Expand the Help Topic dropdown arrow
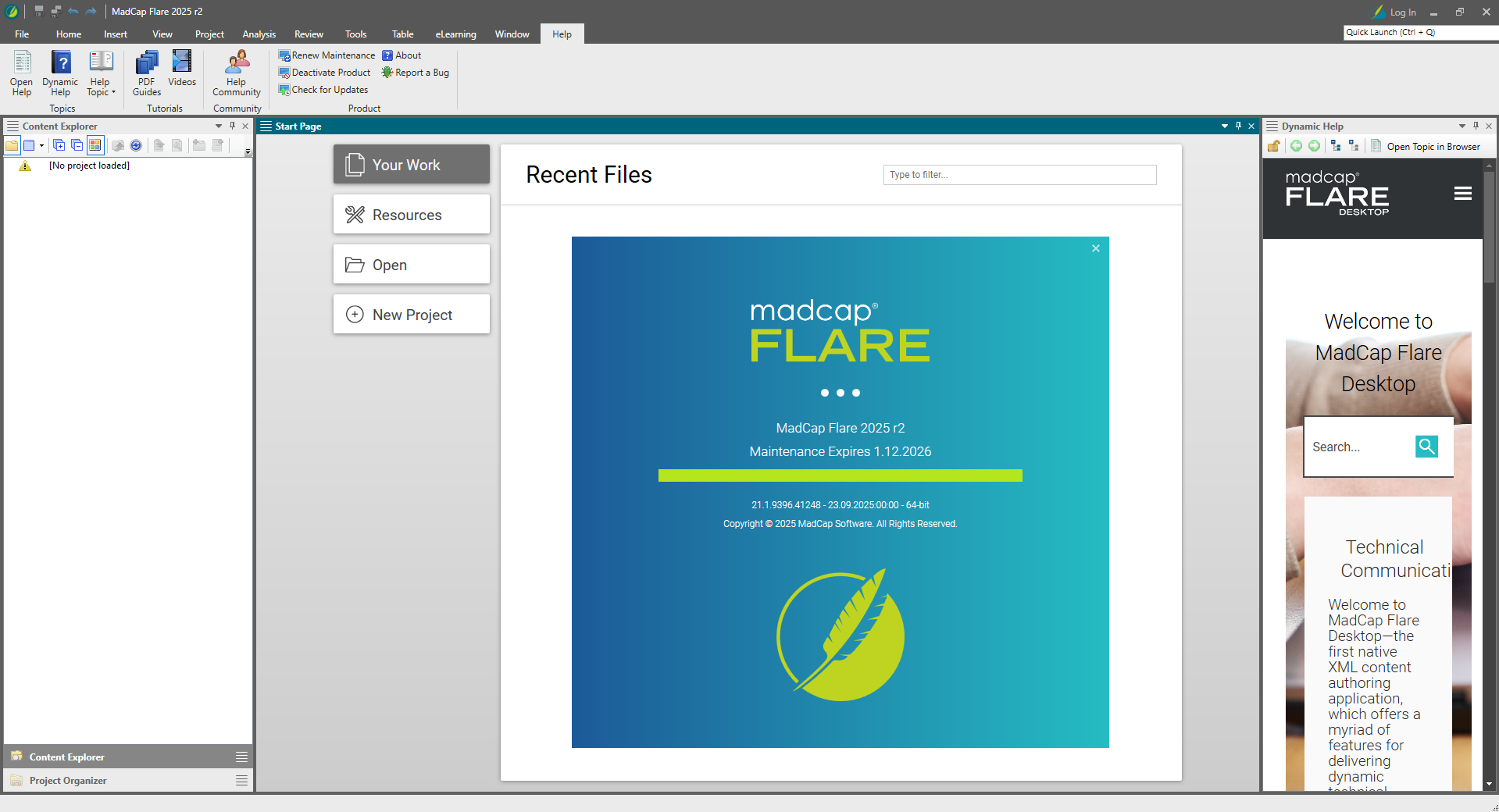Screen dimensions: 1499x812 (x=113, y=92)
